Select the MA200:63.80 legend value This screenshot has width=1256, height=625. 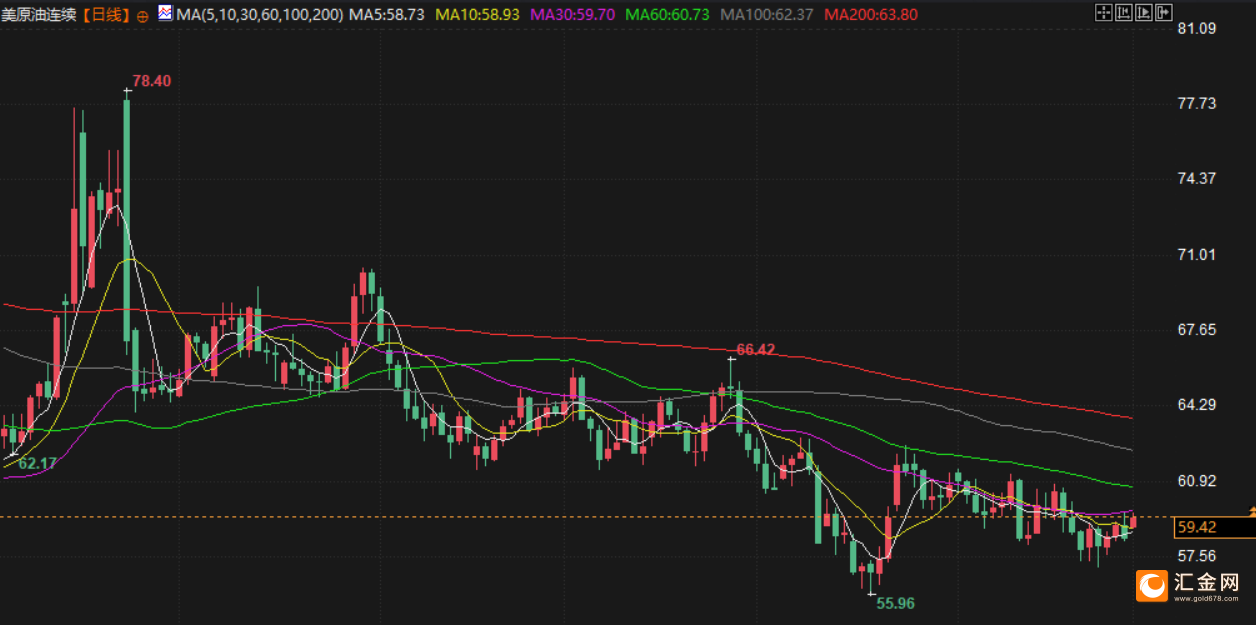click(871, 15)
